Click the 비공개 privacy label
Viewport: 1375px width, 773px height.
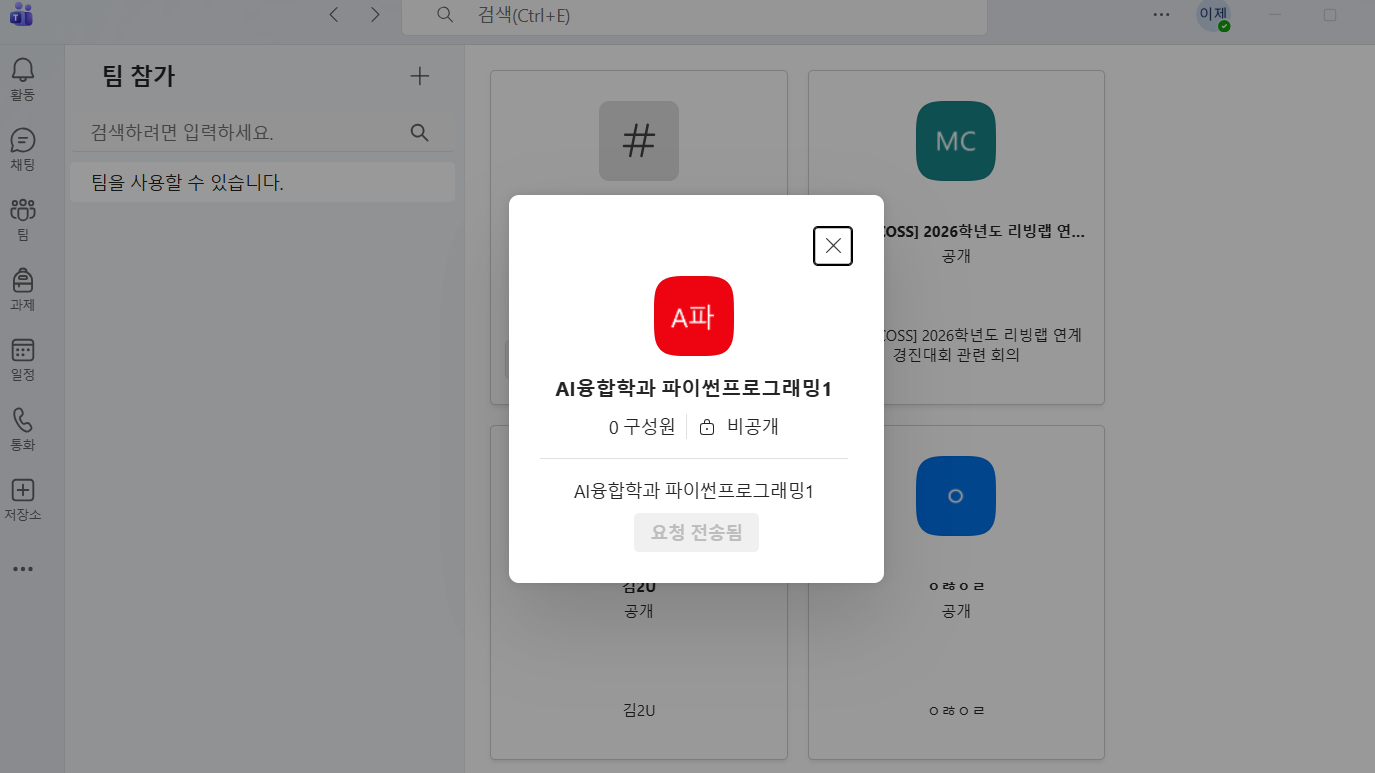pyautogui.click(x=753, y=427)
